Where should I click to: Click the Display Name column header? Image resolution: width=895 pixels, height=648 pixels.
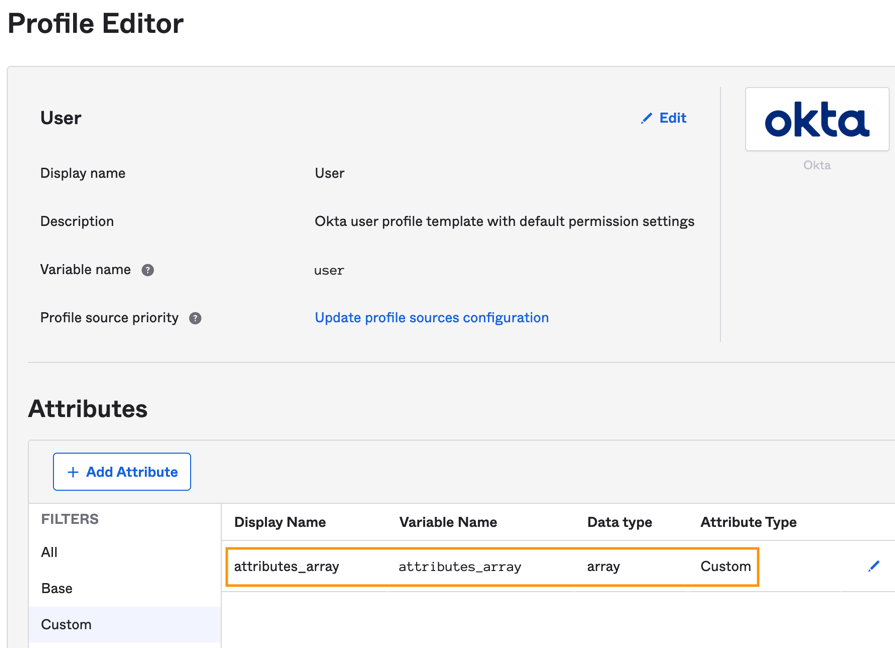tap(280, 522)
